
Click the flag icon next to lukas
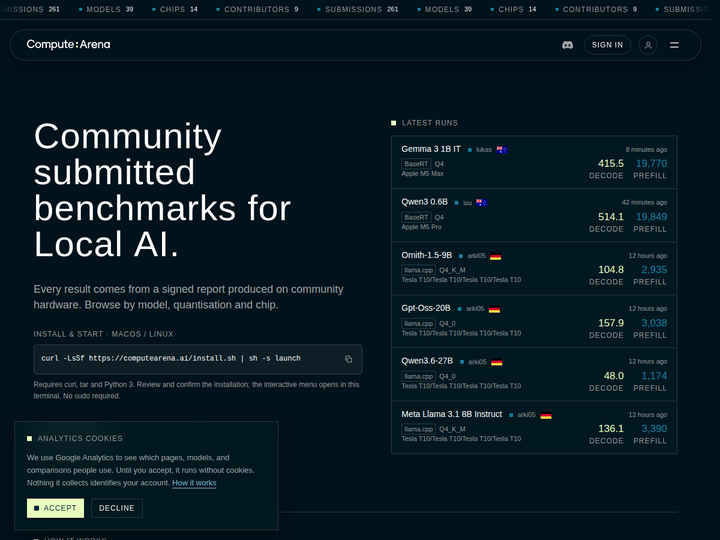point(502,150)
